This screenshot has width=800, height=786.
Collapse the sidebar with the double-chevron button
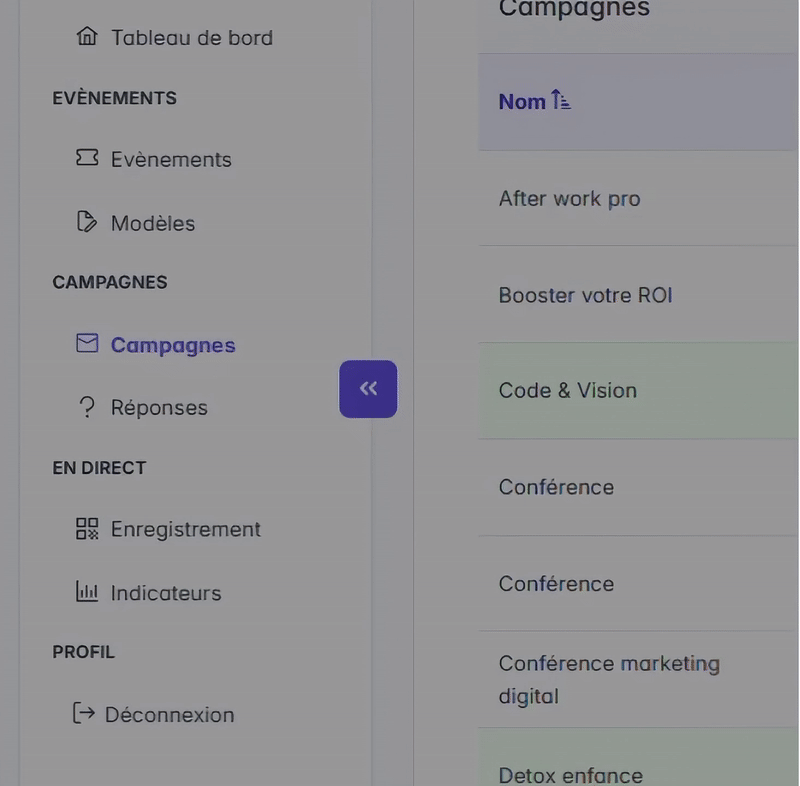click(368, 389)
